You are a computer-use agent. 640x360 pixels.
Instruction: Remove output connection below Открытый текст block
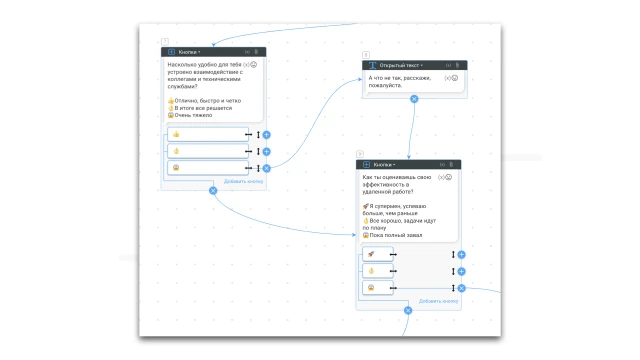[414, 99]
